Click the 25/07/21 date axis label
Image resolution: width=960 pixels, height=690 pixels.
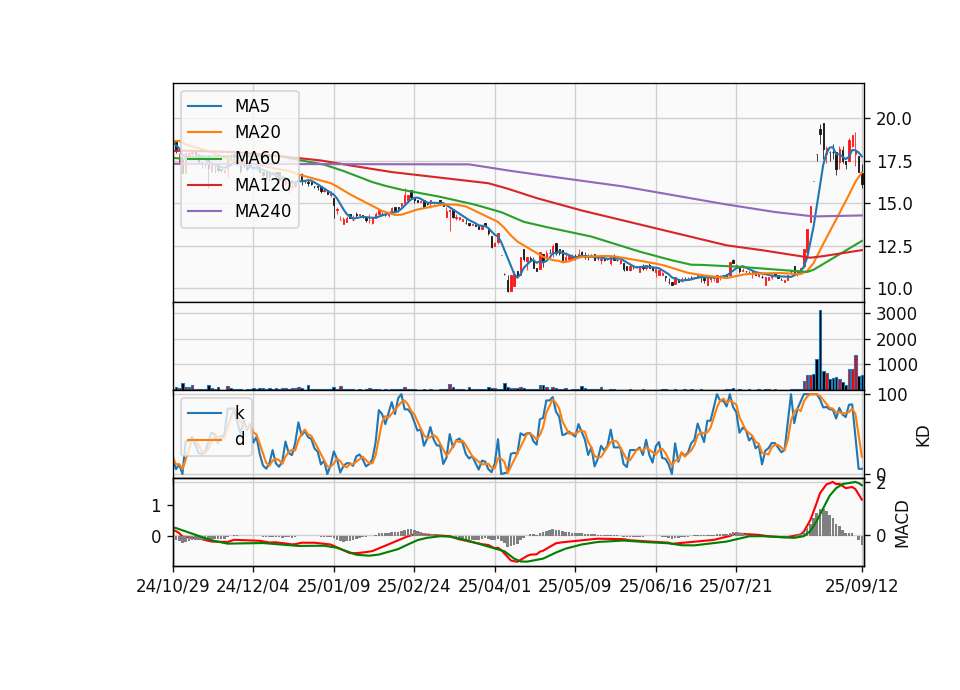(x=736, y=586)
